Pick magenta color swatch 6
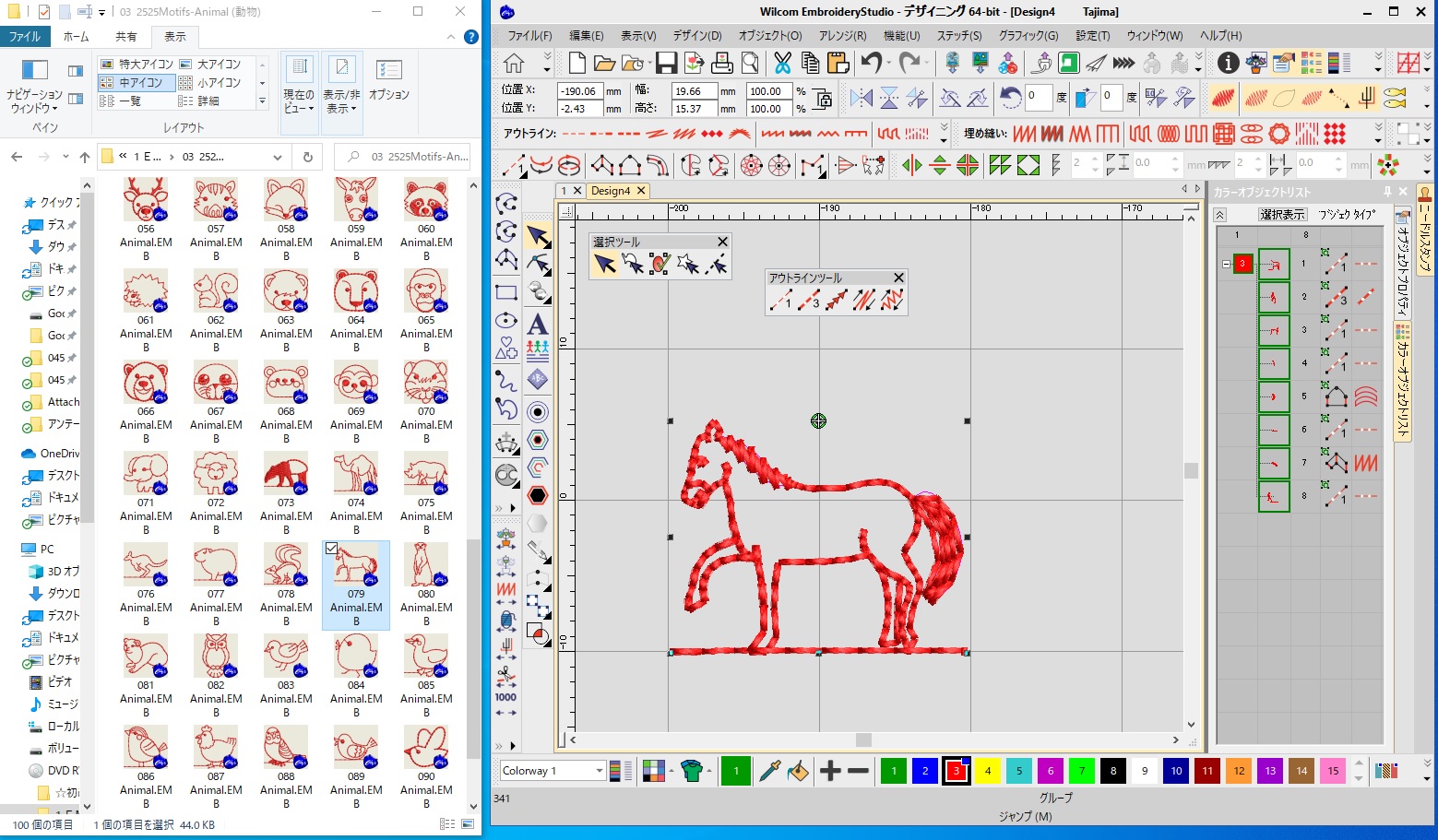This screenshot has width=1438, height=840. tap(1051, 771)
